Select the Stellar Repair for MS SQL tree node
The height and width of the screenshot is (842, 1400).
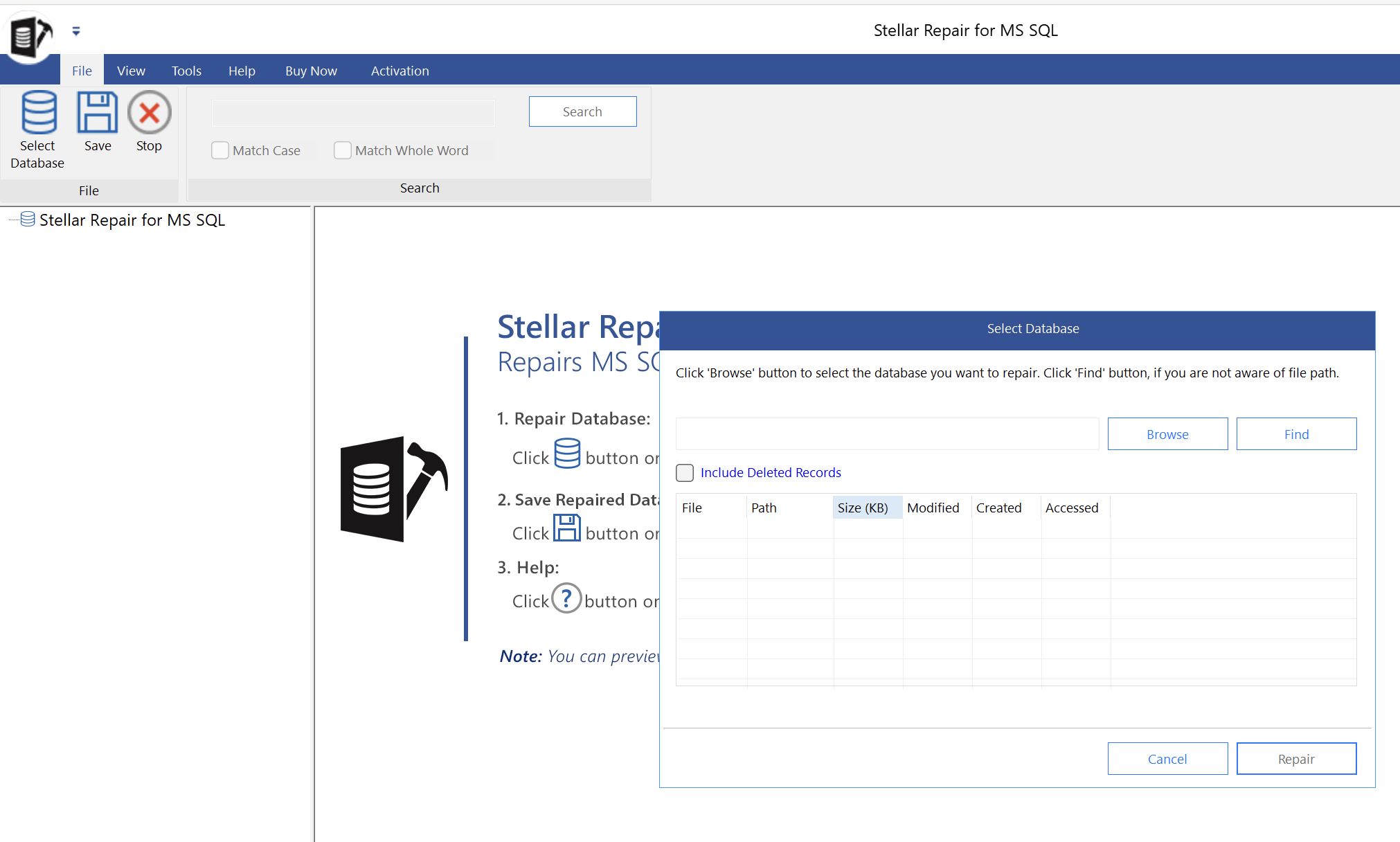[132, 220]
